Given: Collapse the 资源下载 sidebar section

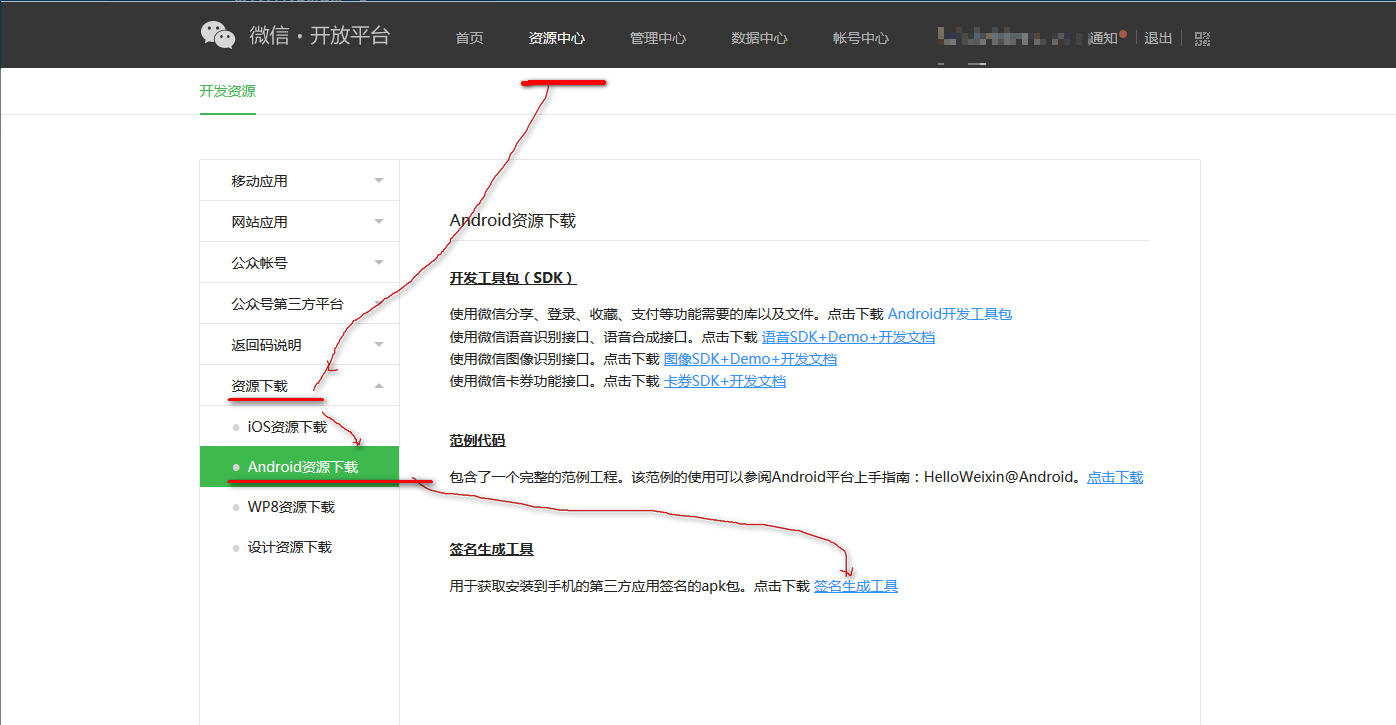Looking at the screenshot, I should [299, 386].
